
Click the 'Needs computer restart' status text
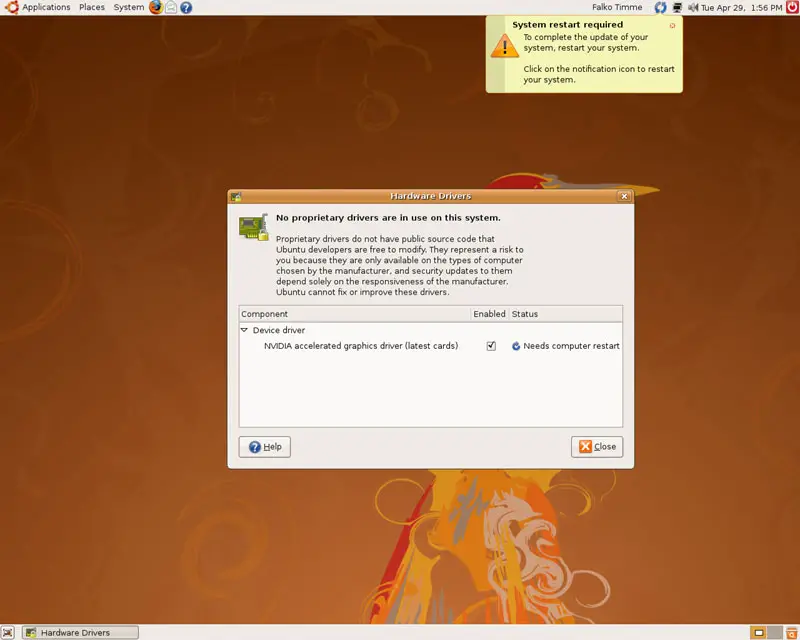(x=571, y=346)
